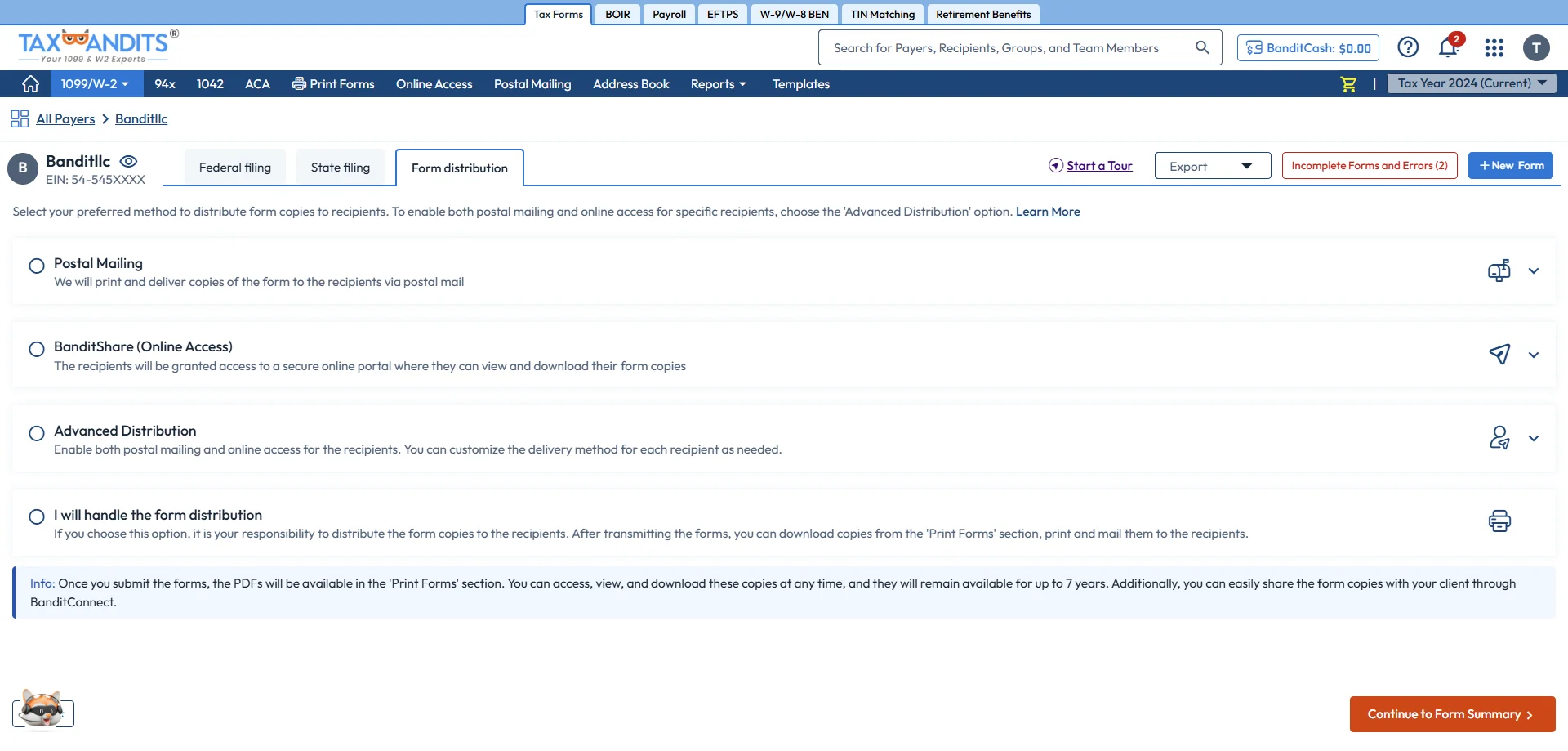The width and height of the screenshot is (1568, 751).
Task: Open the notifications bell
Action: pyautogui.click(x=1449, y=47)
